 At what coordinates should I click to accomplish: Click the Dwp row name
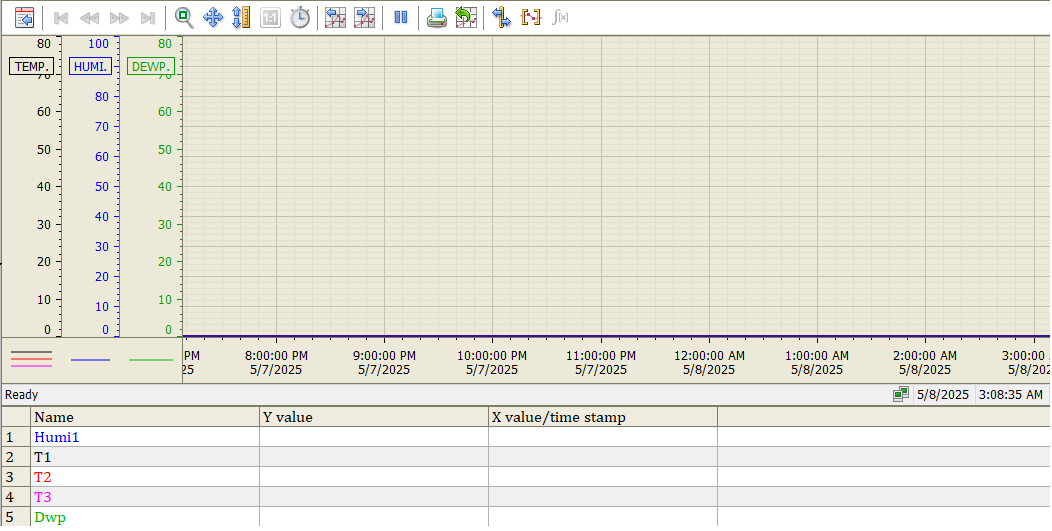(46, 517)
